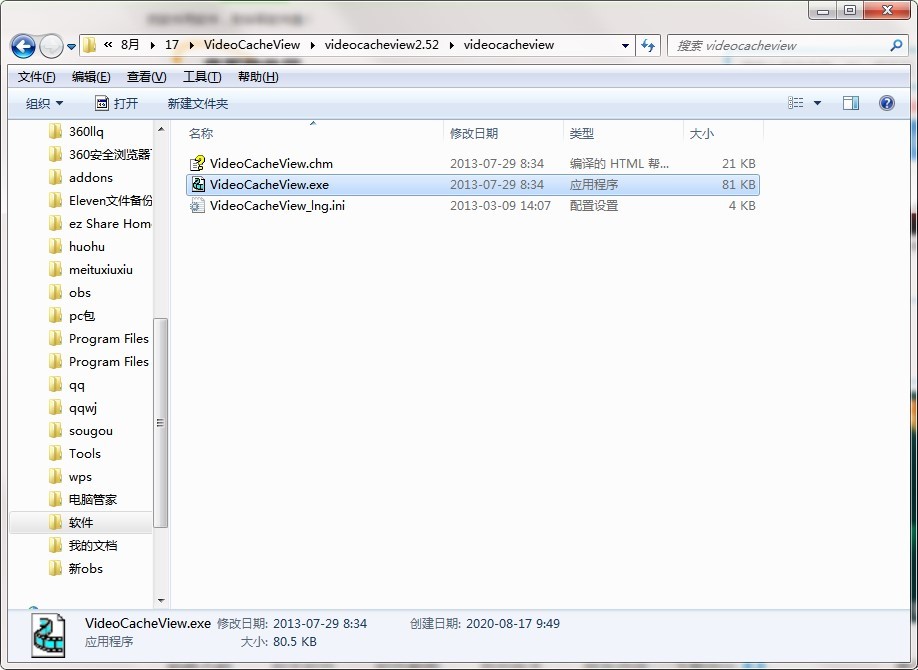Click the sougou folder icon
918x670 pixels.
[x=55, y=430]
